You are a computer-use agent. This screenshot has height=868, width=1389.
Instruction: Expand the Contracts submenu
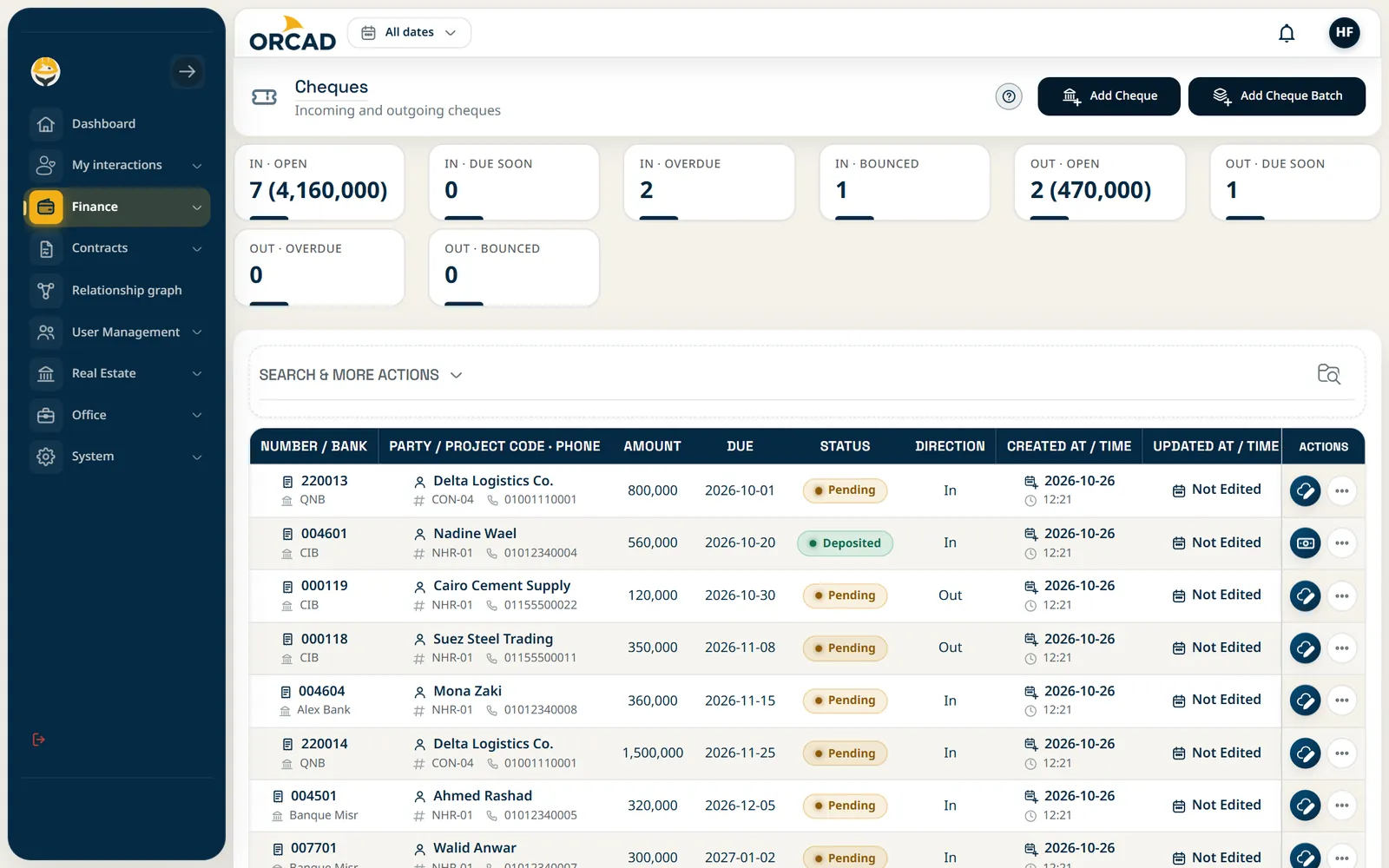[117, 248]
